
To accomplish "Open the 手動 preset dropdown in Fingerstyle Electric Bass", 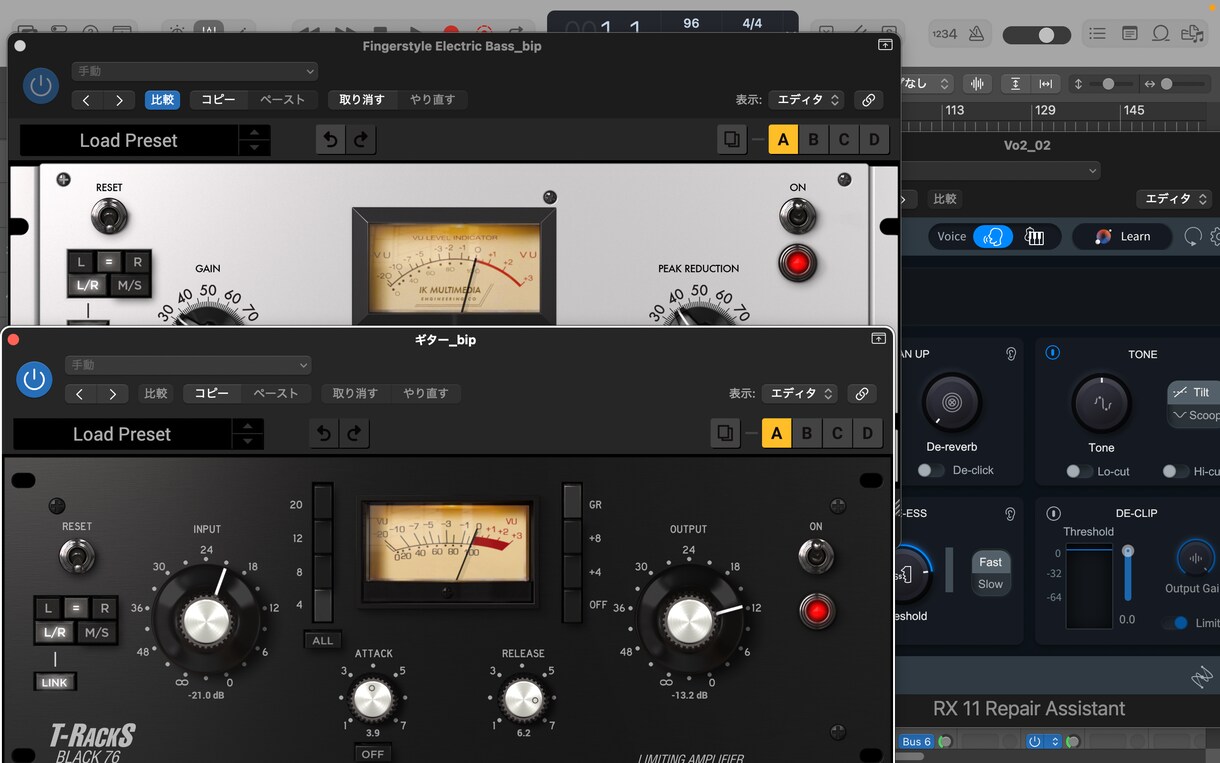I will (195, 71).
